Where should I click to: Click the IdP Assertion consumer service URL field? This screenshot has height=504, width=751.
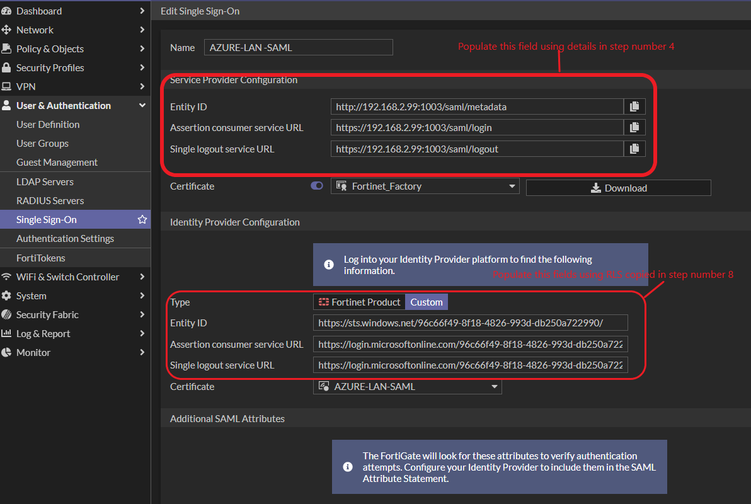[x=470, y=344]
